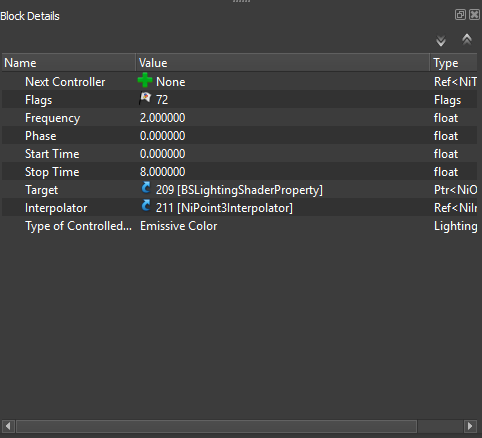Click the float type cell for Frequency

(446, 118)
